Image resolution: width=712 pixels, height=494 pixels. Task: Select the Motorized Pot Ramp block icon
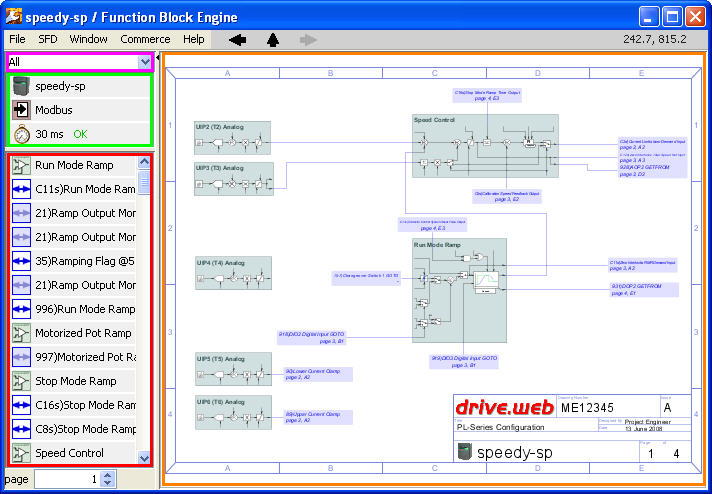21,333
